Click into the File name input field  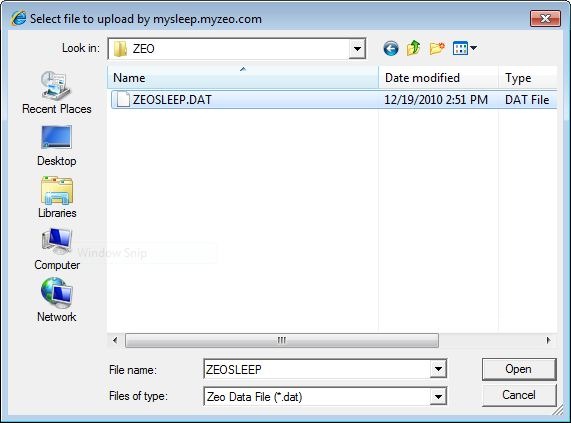point(317,369)
